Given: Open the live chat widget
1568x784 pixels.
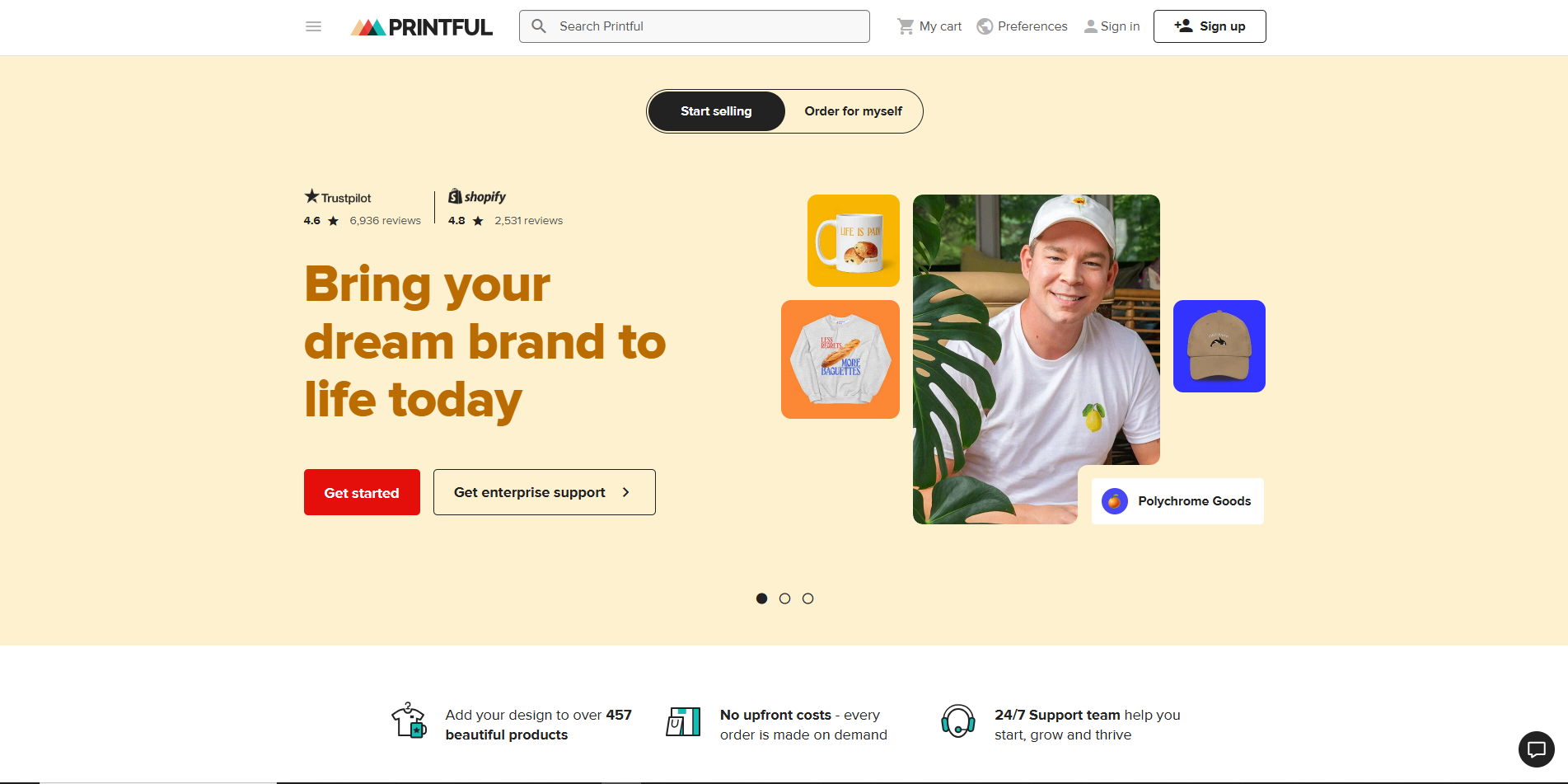Looking at the screenshot, I should click(x=1536, y=749).
